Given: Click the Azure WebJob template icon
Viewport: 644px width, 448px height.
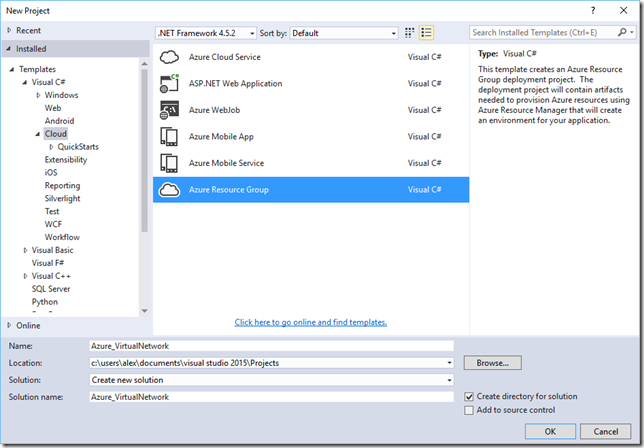Looking at the screenshot, I should pyautogui.click(x=169, y=110).
